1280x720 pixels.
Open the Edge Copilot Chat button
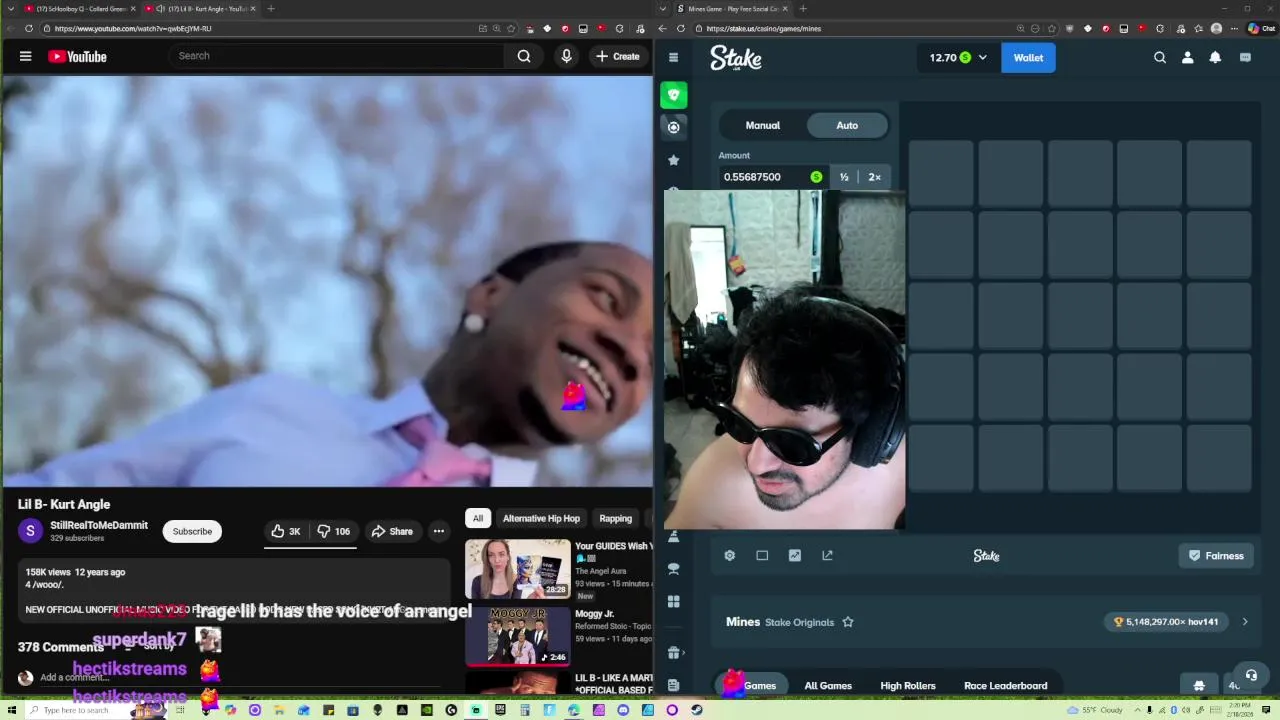pyautogui.click(x=1261, y=28)
